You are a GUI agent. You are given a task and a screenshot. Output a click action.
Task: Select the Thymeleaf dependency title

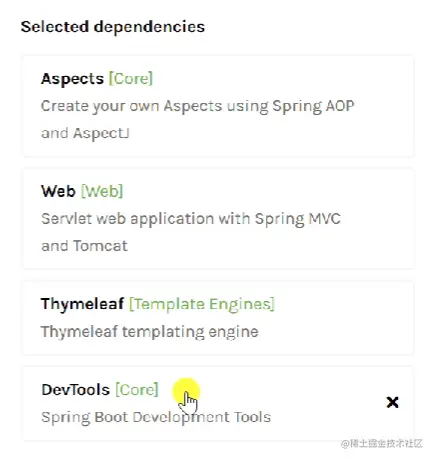pyautogui.click(x=82, y=304)
